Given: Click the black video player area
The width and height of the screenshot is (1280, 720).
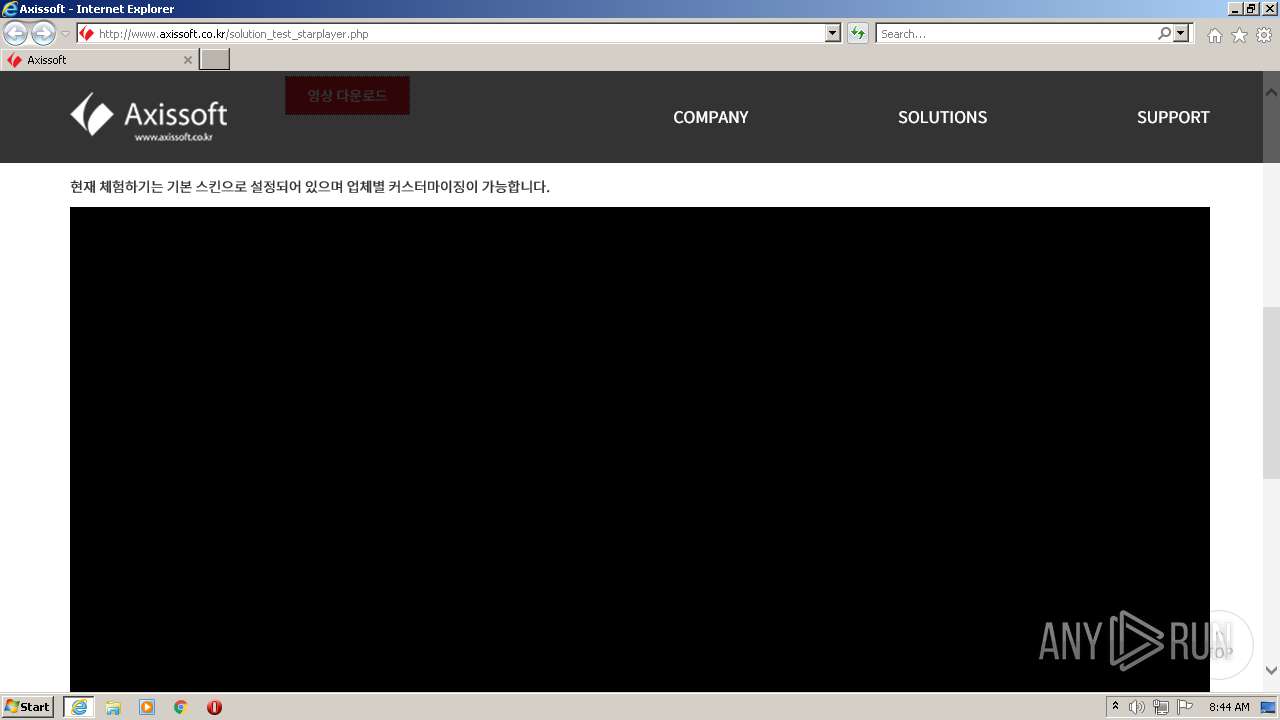Looking at the screenshot, I should pyautogui.click(x=640, y=448).
